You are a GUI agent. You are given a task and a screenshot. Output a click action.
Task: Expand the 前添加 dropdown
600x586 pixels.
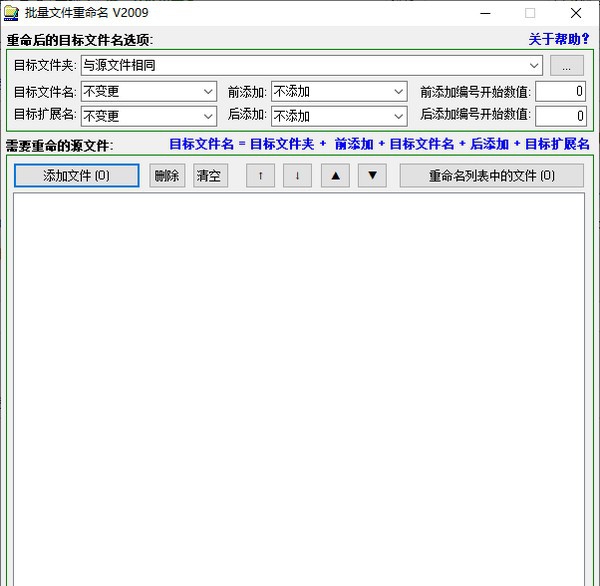[339, 91]
